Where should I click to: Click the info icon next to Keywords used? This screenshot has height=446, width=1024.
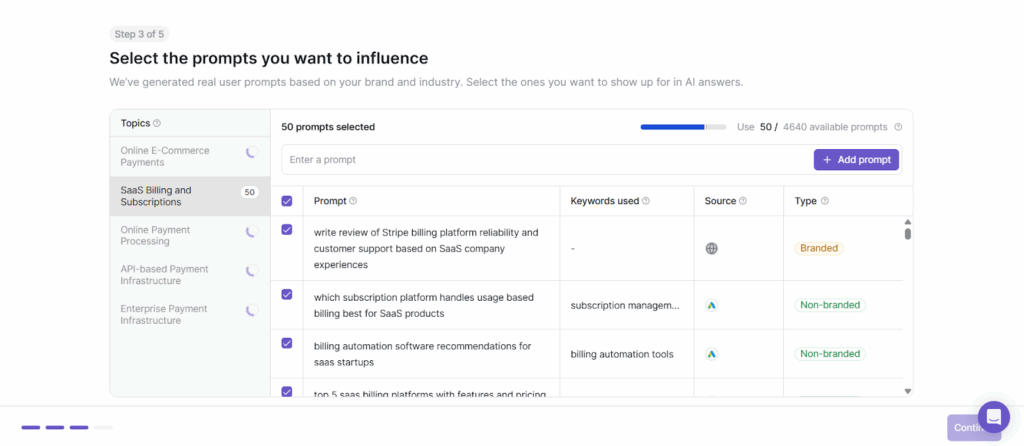[646, 201]
